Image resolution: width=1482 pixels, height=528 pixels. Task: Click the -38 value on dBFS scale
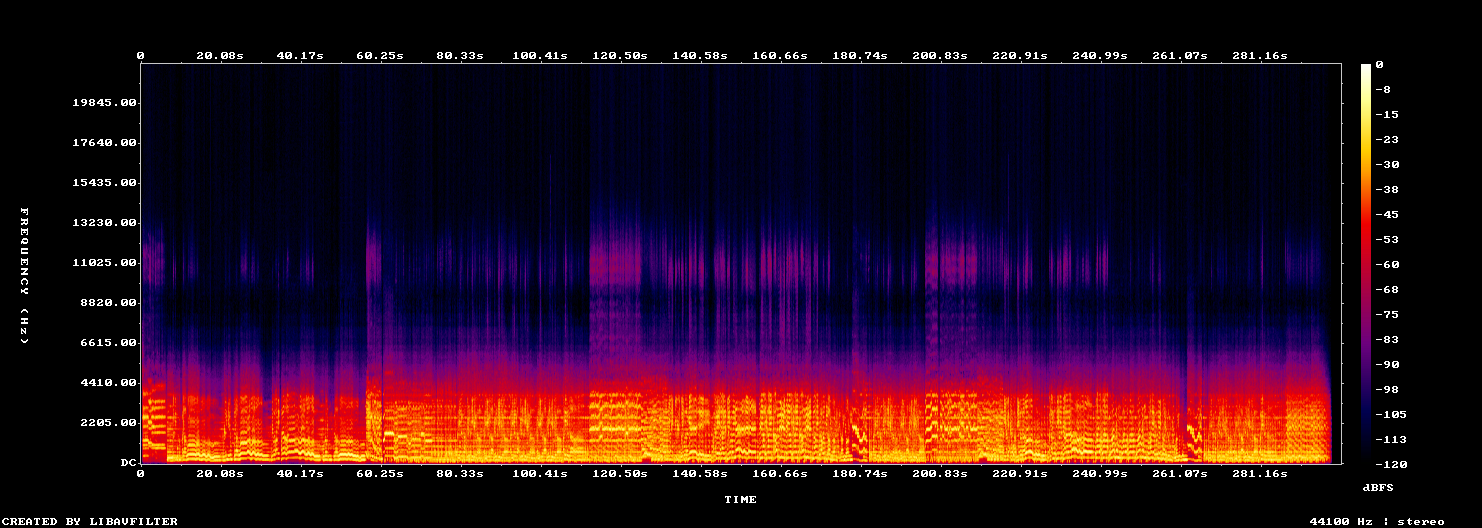(1387, 190)
